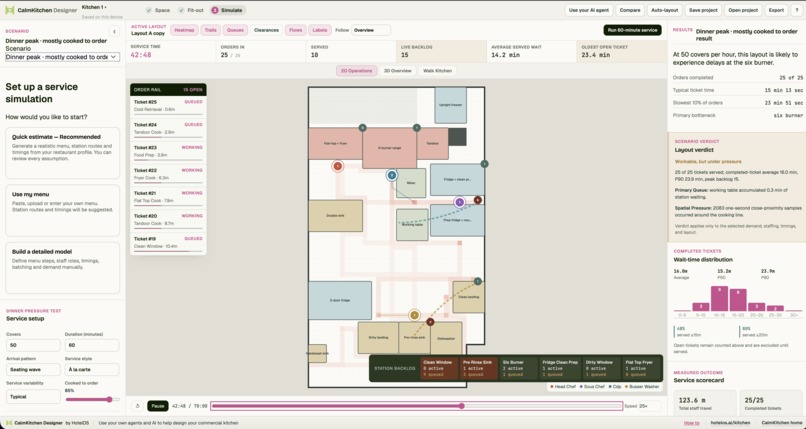Go to the Fit-out step
This screenshot has width=806, height=429.
(x=189, y=10)
